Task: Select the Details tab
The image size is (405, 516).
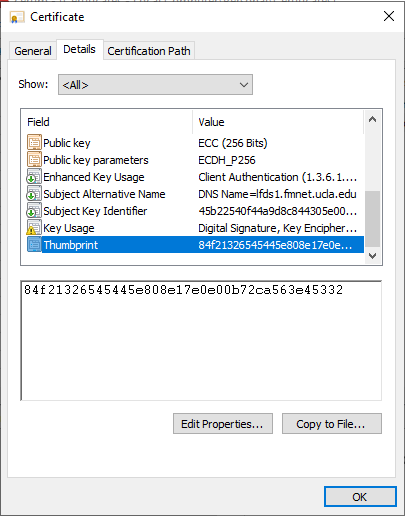Action: [x=79, y=49]
